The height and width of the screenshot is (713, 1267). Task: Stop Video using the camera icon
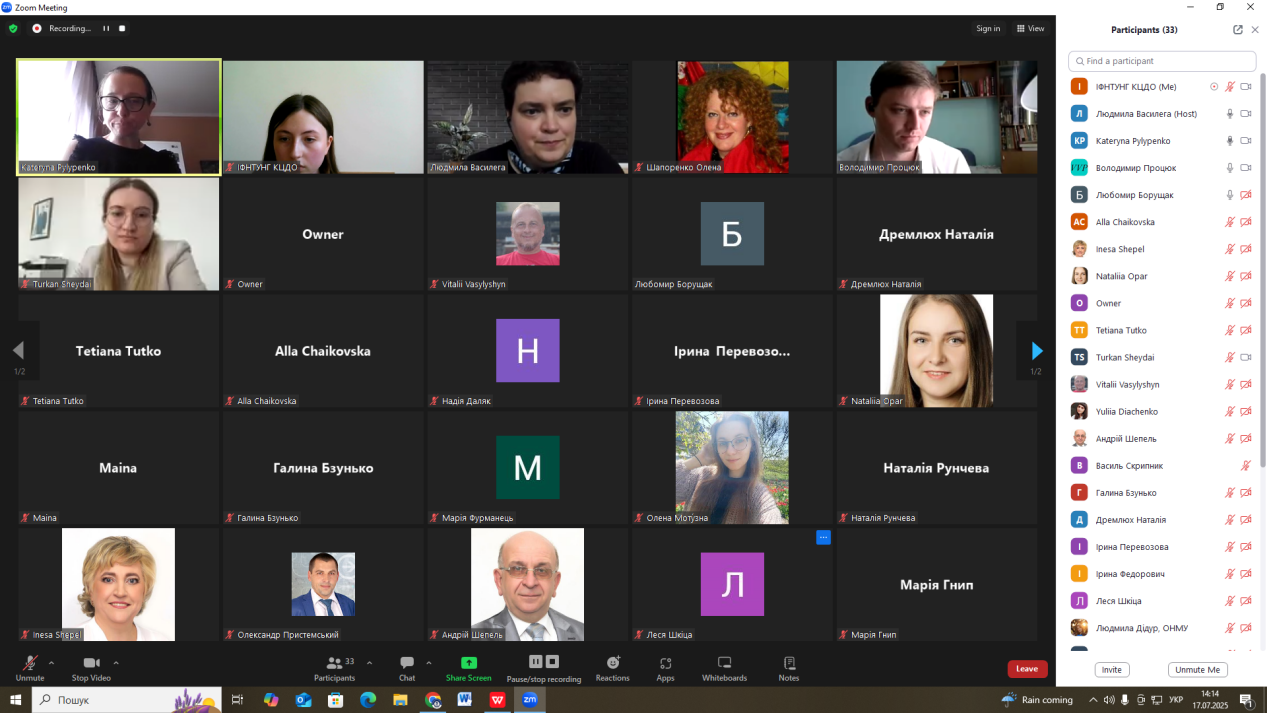click(x=91, y=663)
